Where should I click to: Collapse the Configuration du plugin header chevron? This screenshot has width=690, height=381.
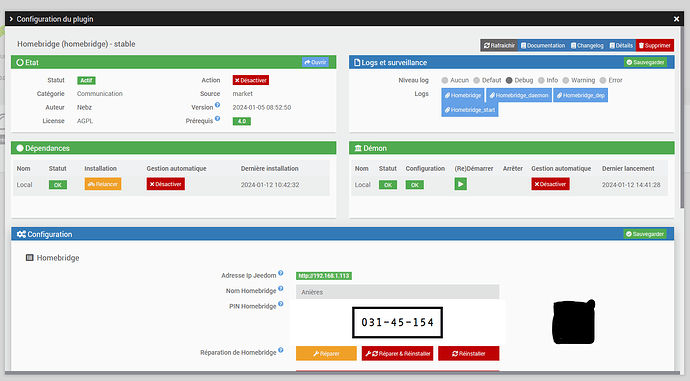pyautogui.click(x=11, y=19)
